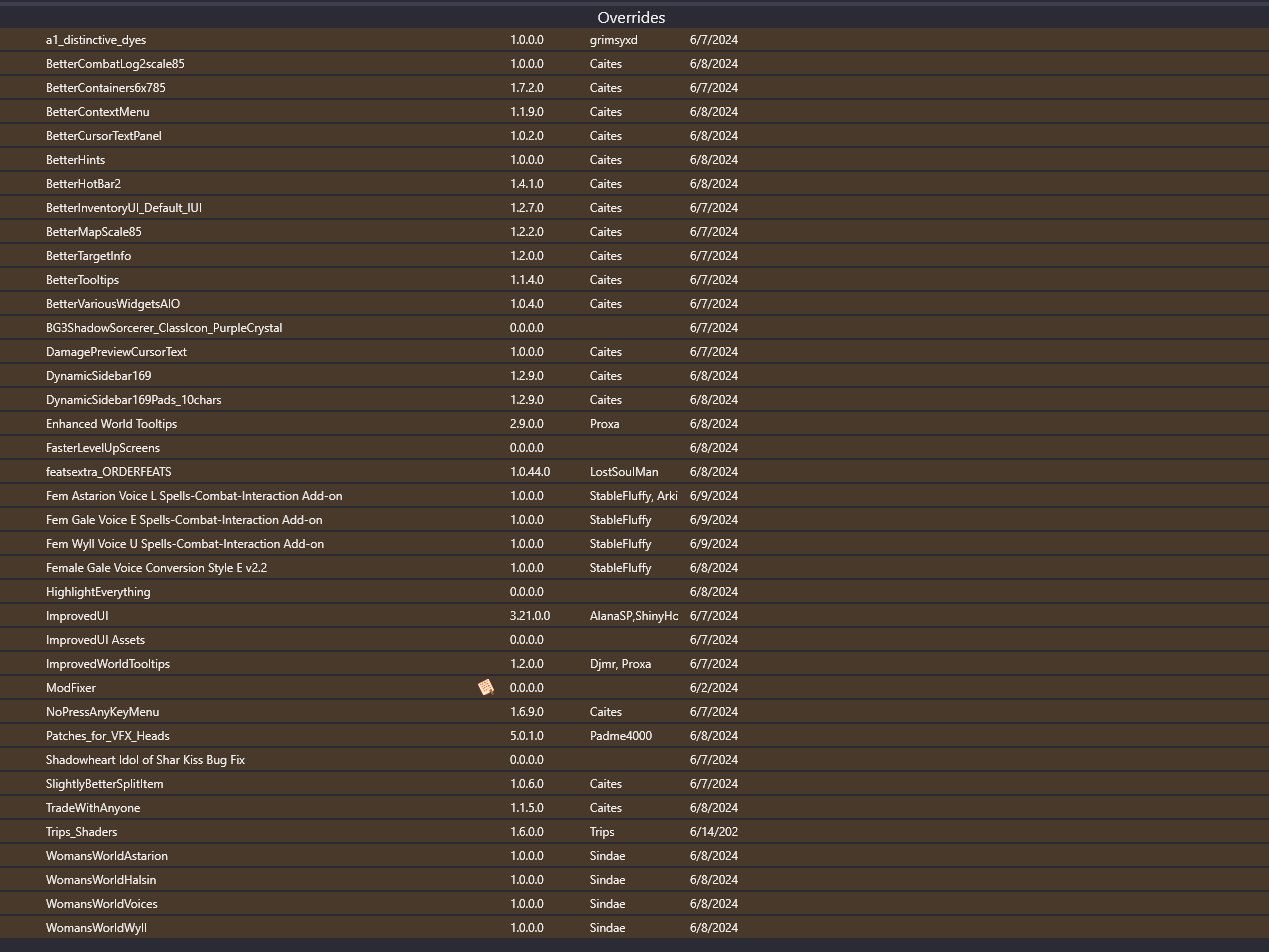Select the Enhanced World Tooltips mod entry
The width and height of the screenshot is (1269, 952).
coord(111,424)
